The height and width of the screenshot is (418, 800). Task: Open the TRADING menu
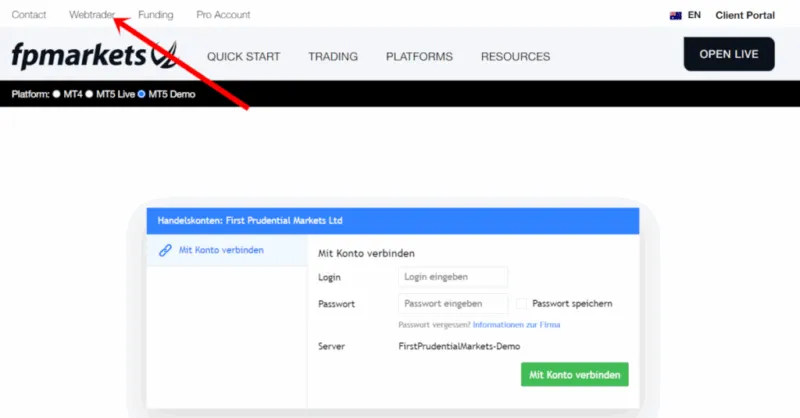pyautogui.click(x=333, y=57)
